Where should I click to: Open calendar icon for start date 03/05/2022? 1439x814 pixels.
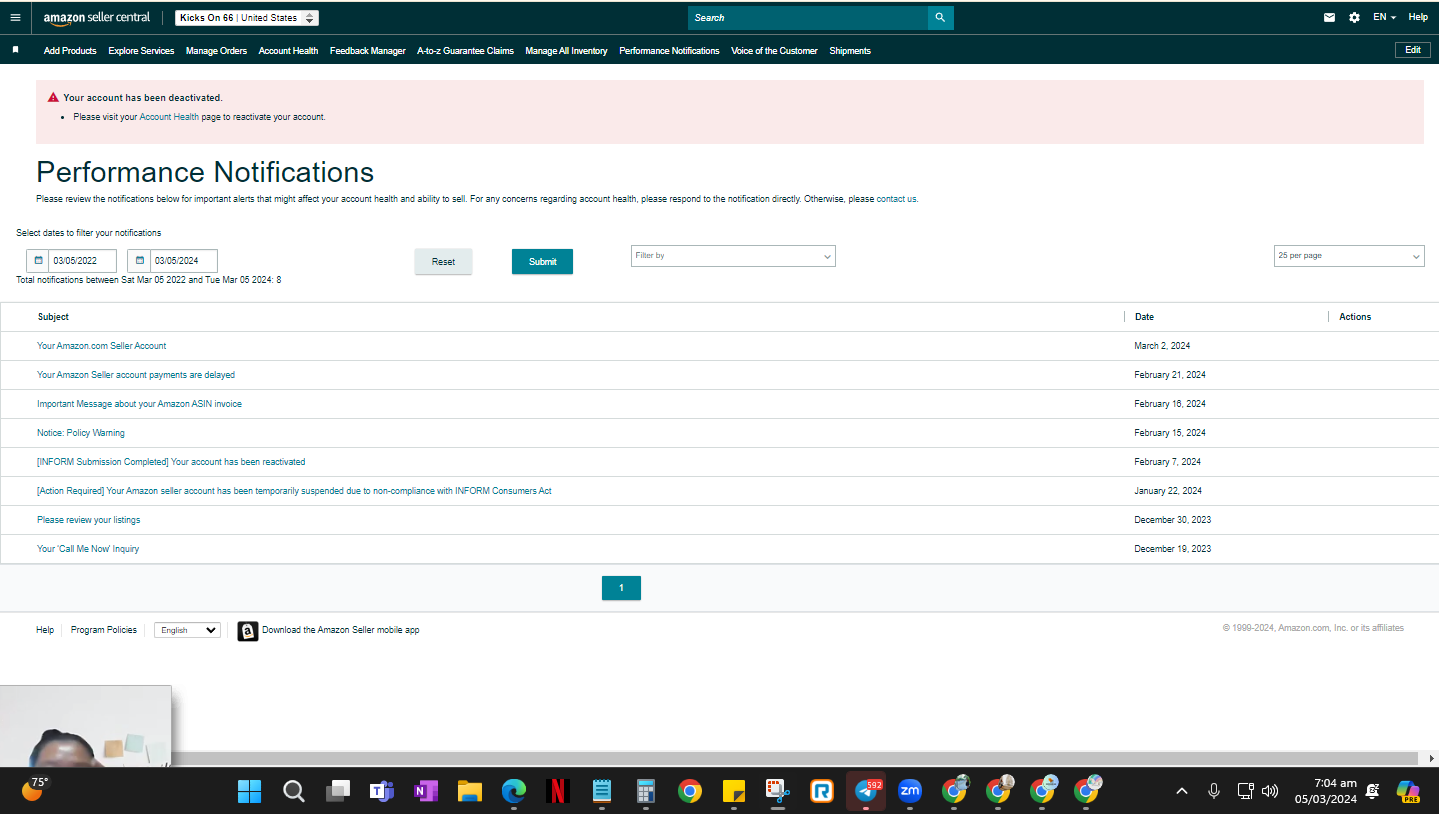39,261
